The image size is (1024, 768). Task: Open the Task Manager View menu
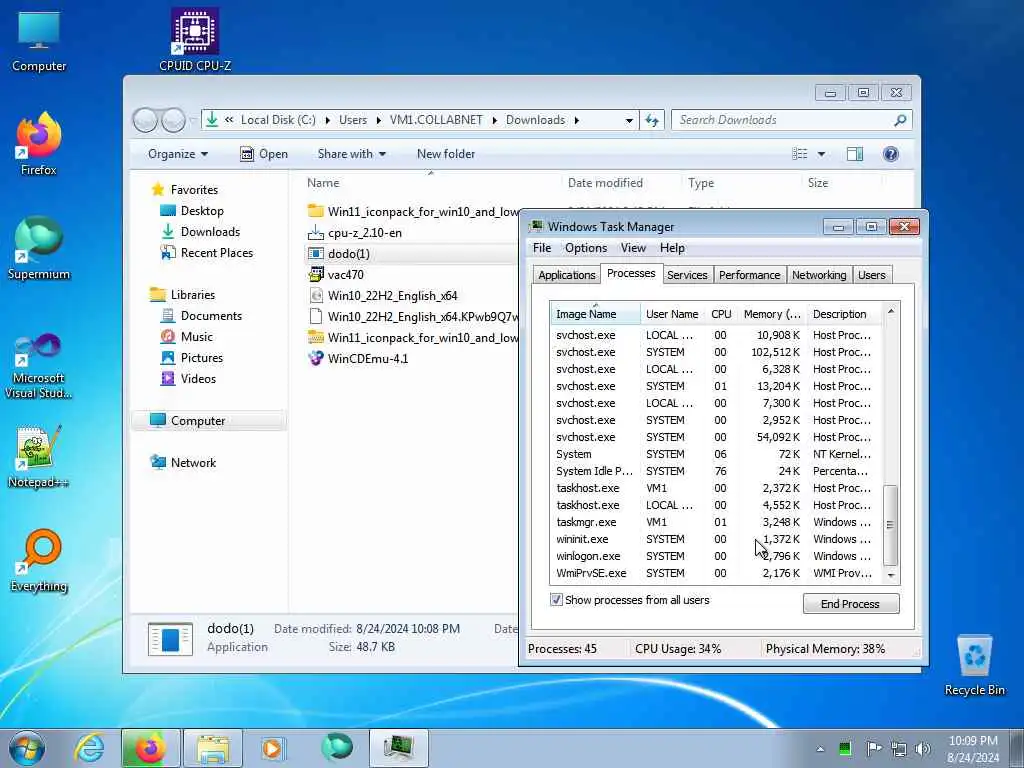(633, 248)
